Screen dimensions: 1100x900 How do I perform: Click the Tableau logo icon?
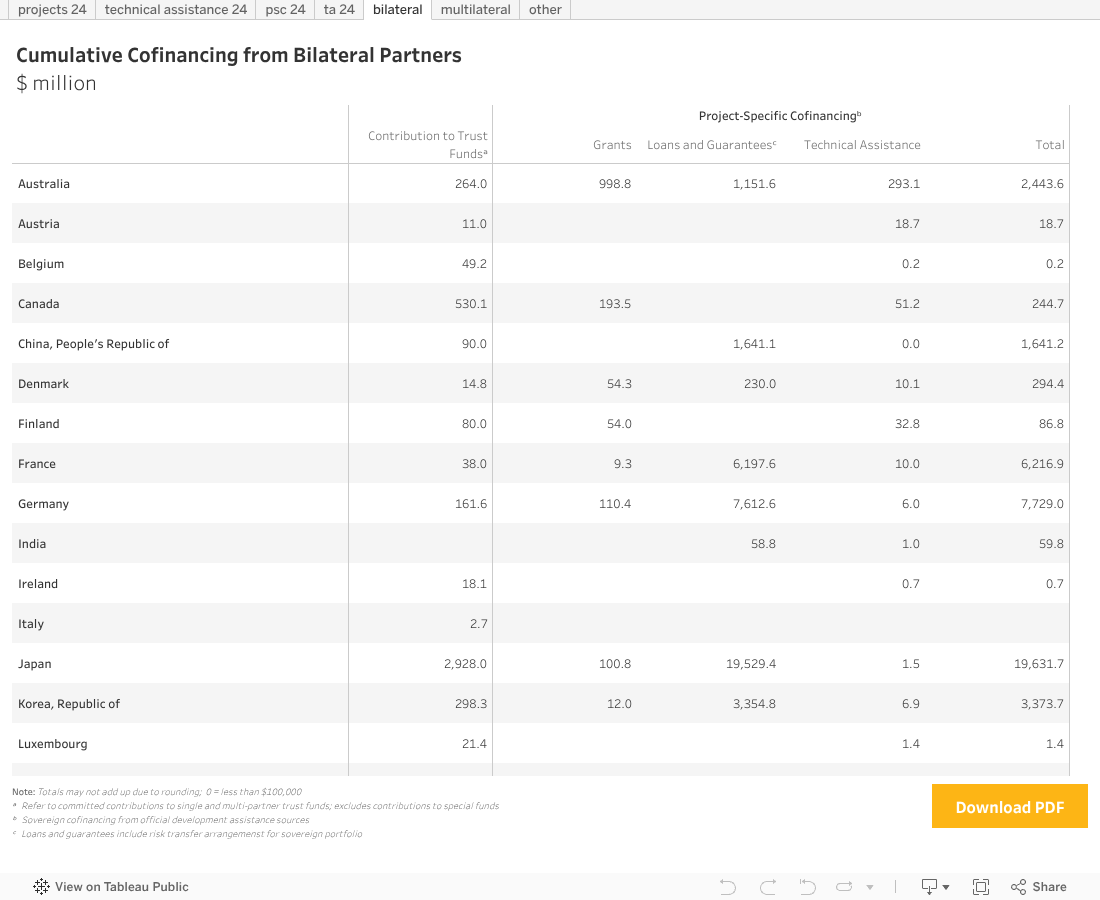click(42, 887)
